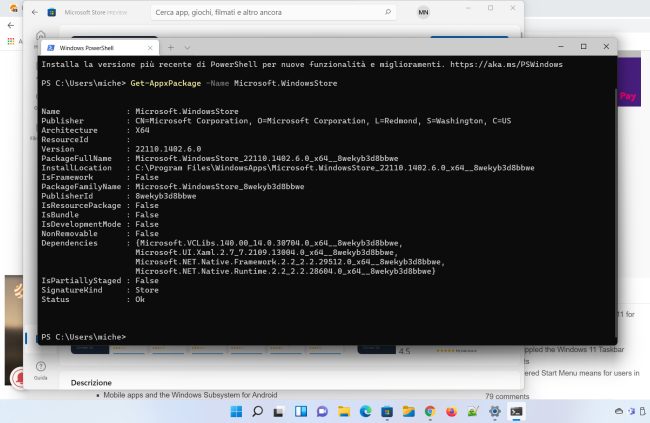The height and width of the screenshot is (423, 650).
Task: Click the SignatureKind value Store
Action: point(147,290)
